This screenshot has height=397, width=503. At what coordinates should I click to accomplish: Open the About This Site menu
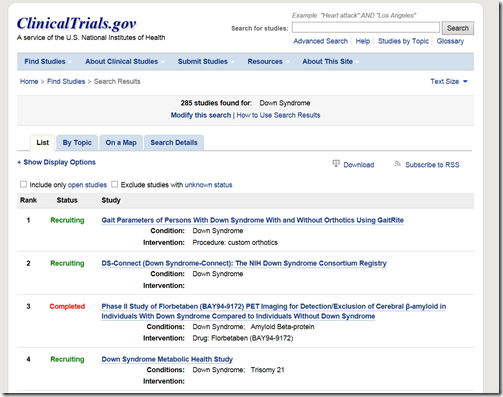pos(330,62)
